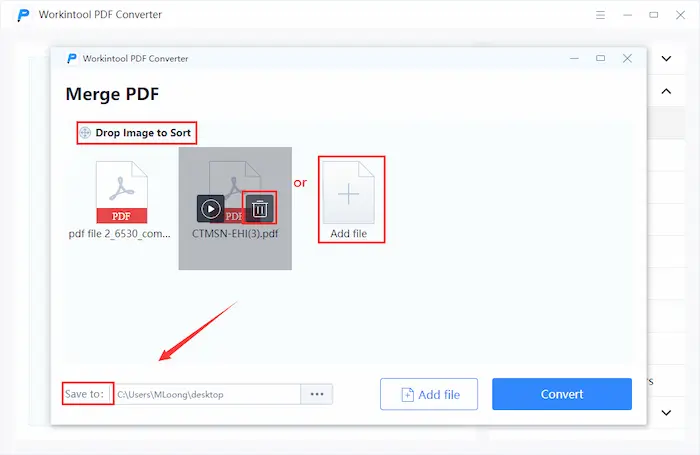Screen dimensions: 700x455
Task: Open the three-dots browse folder button
Action: (317, 394)
